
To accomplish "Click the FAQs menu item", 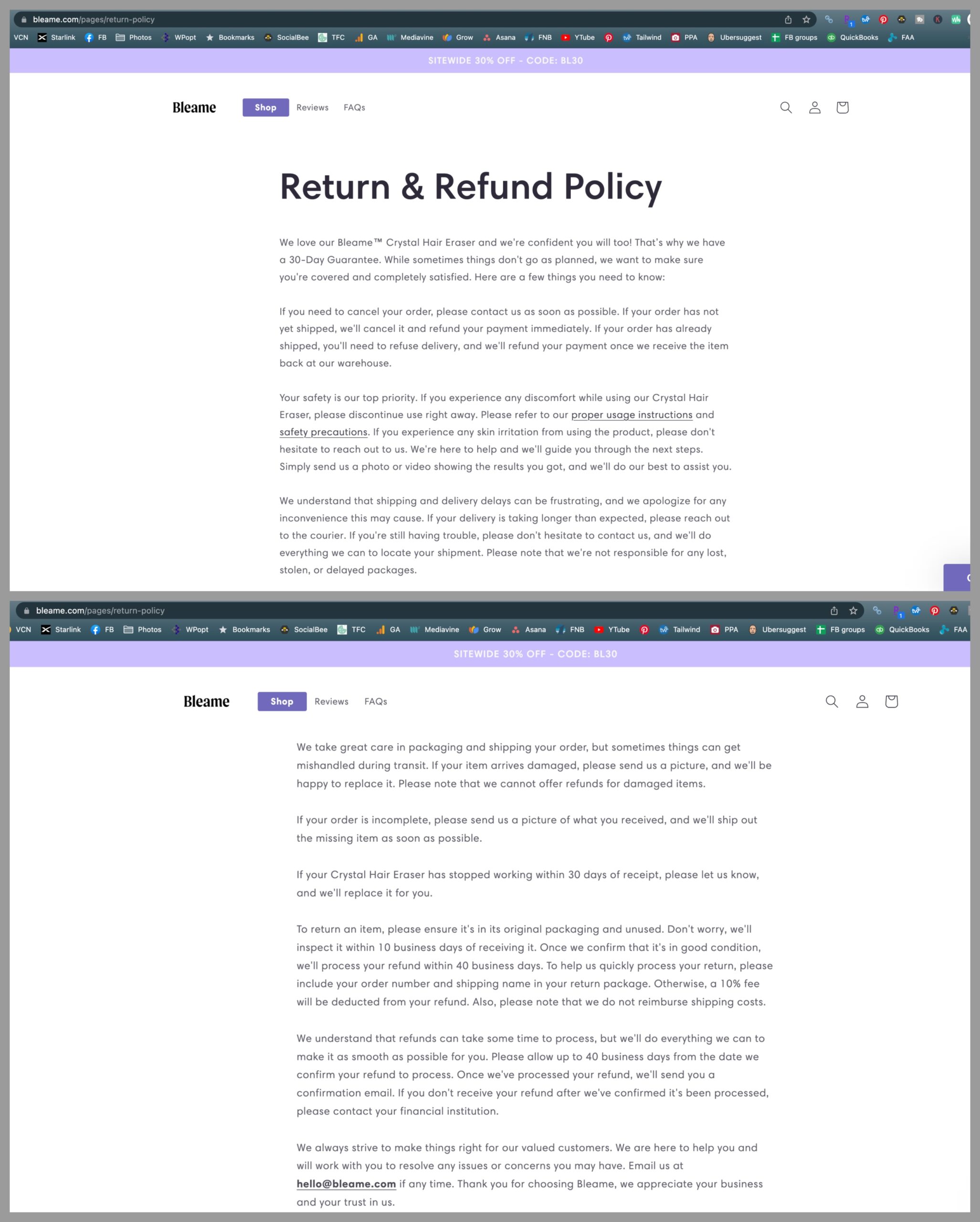I will (354, 107).
